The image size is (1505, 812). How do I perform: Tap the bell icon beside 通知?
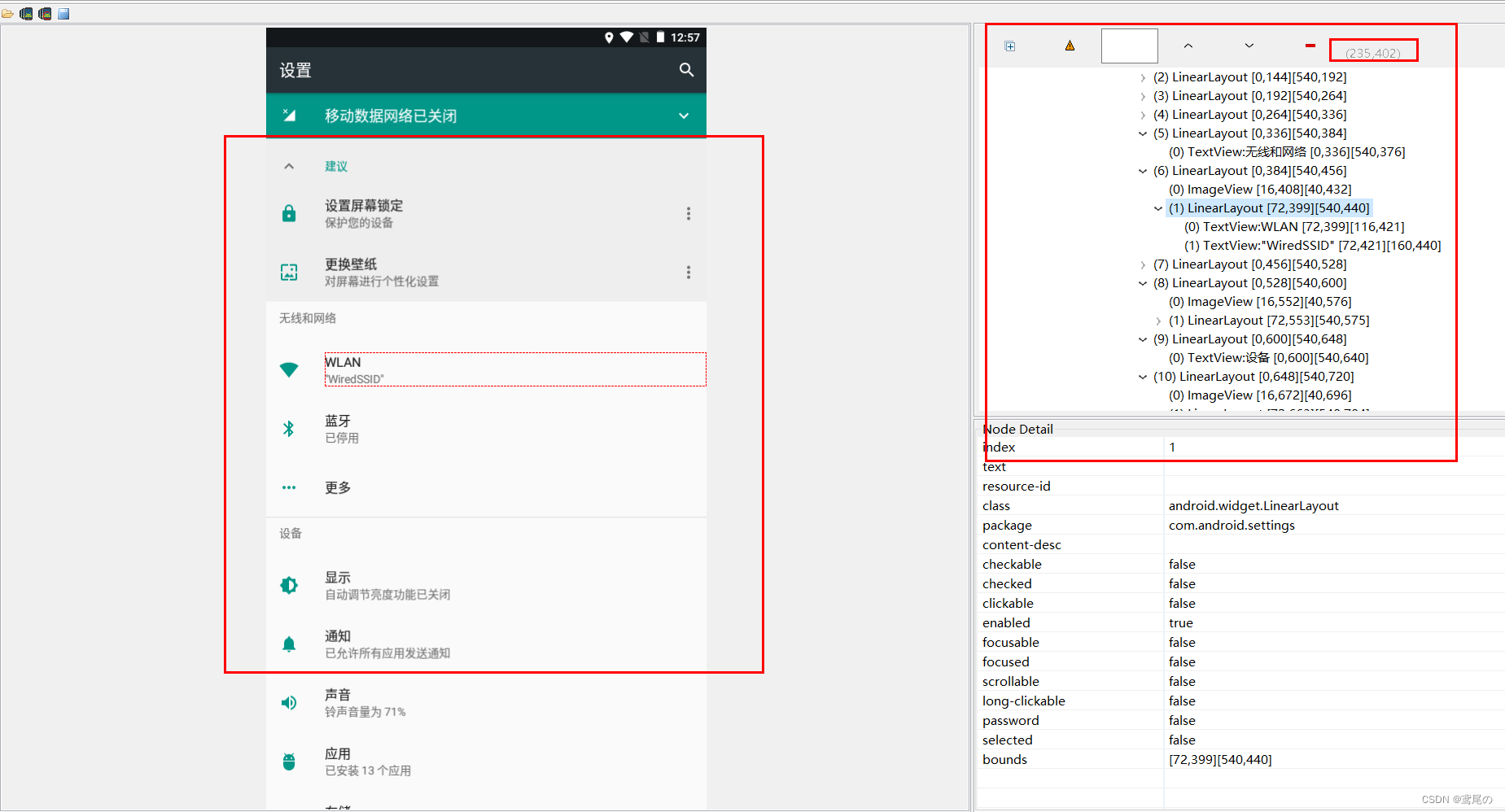(x=289, y=644)
